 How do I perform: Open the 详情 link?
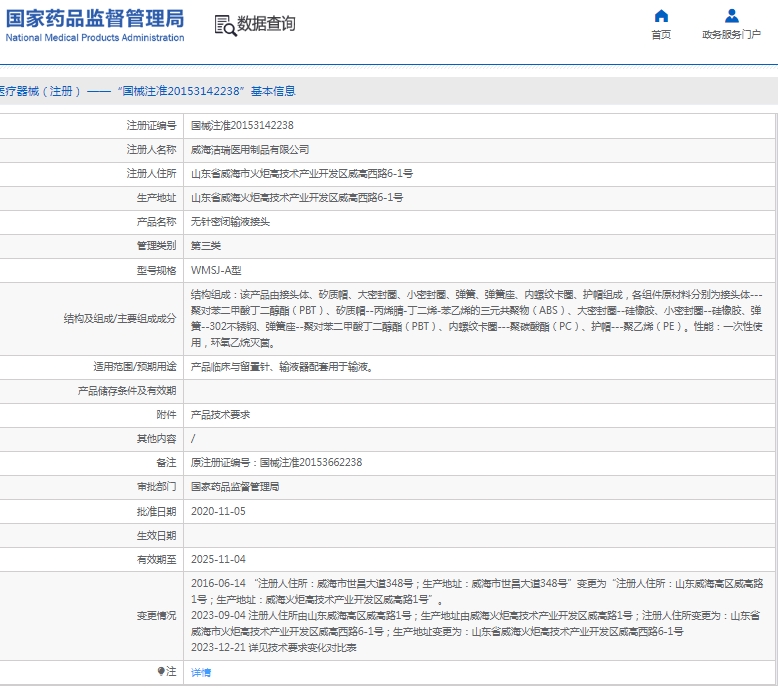[x=201, y=672]
